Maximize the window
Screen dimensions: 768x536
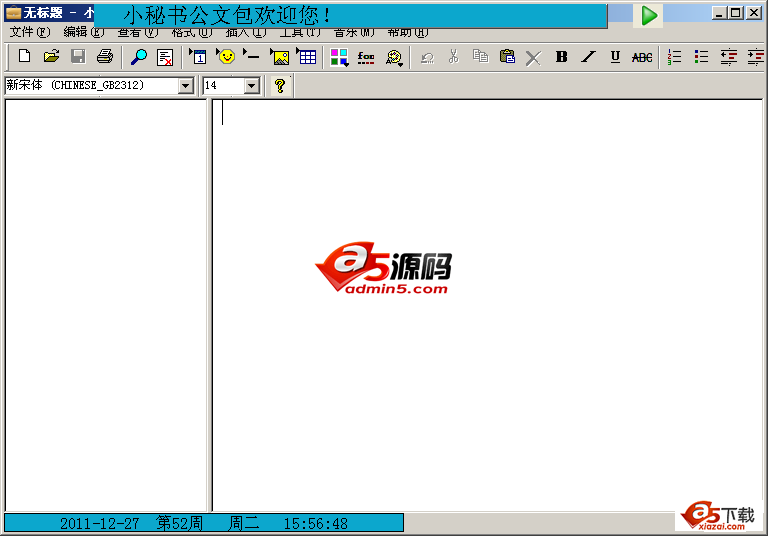coord(736,13)
